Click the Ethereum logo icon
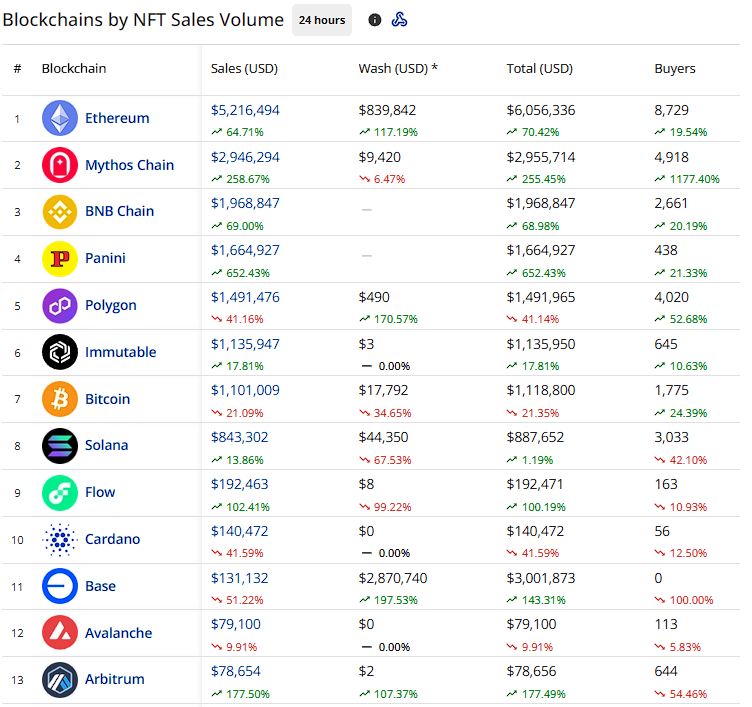Image resolution: width=752 pixels, height=707 pixels. point(60,118)
